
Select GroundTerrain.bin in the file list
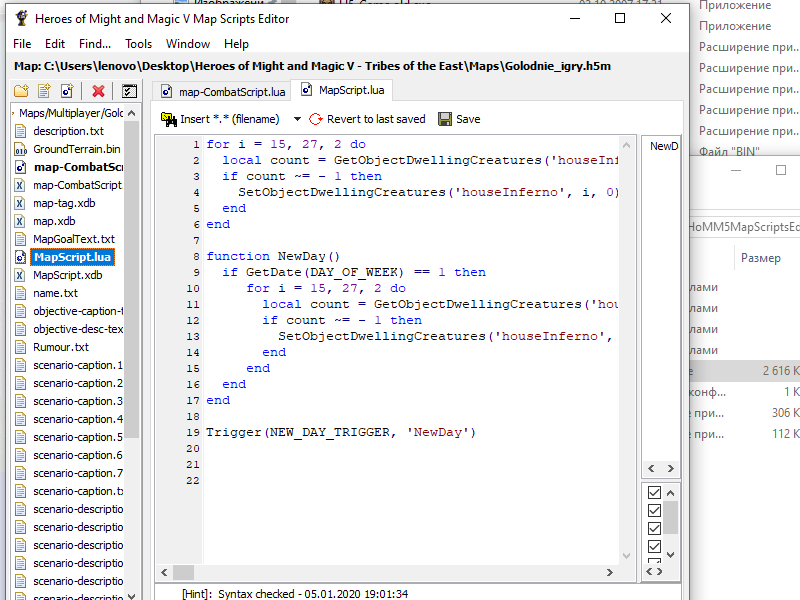pyautogui.click(x=77, y=149)
